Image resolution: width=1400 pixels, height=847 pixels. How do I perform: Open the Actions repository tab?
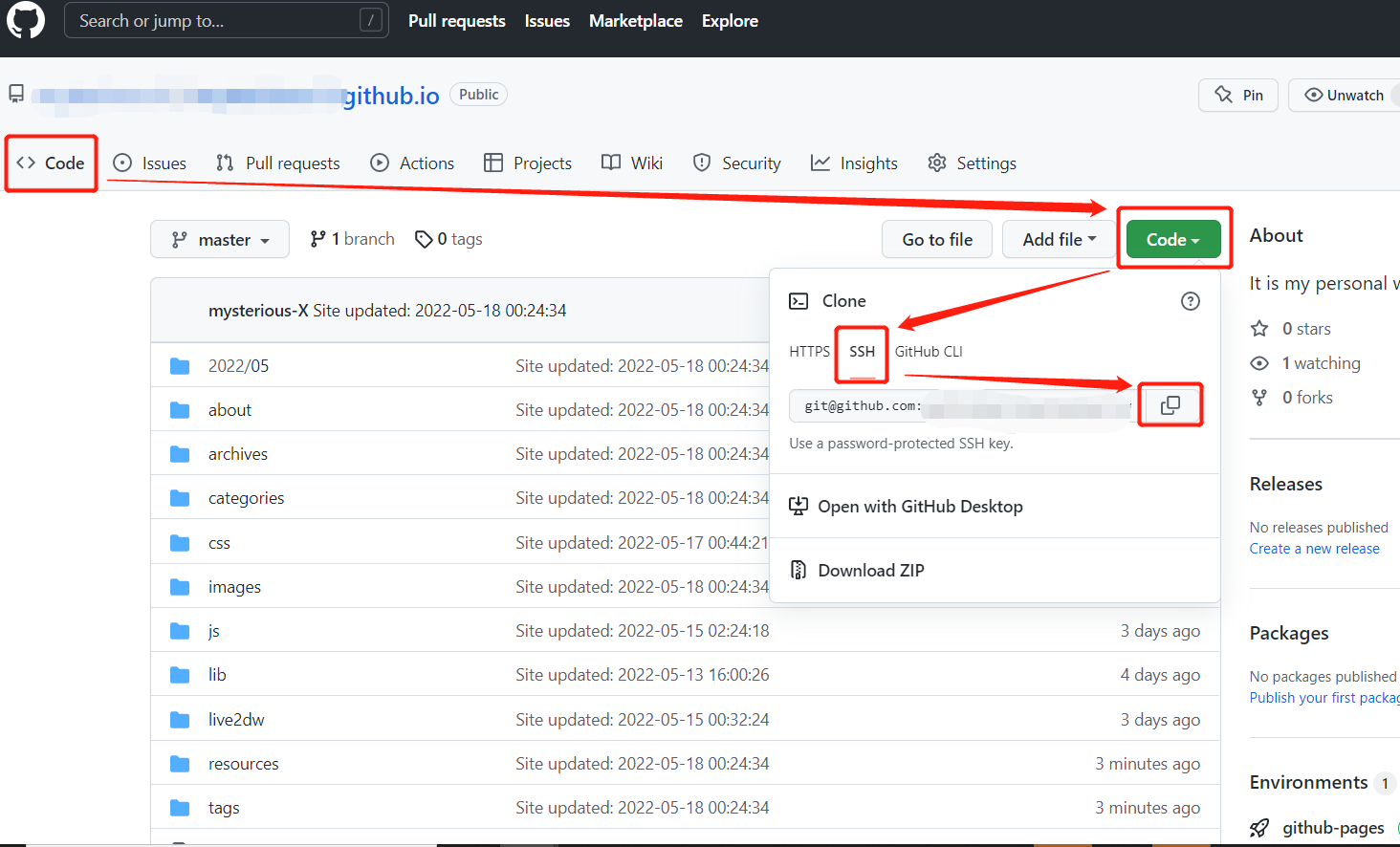412,163
